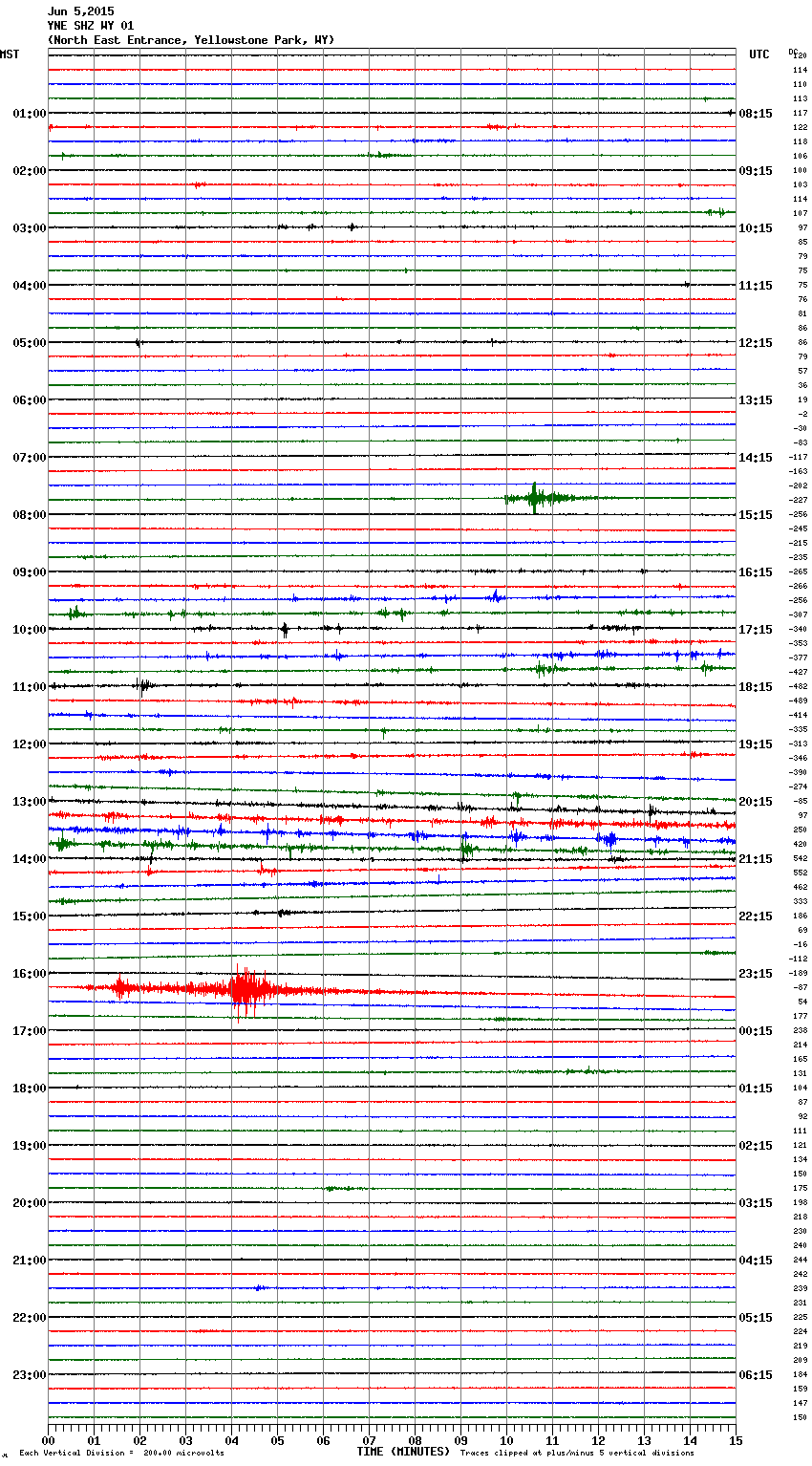Click the '21:15' UTC time label

(x=756, y=859)
